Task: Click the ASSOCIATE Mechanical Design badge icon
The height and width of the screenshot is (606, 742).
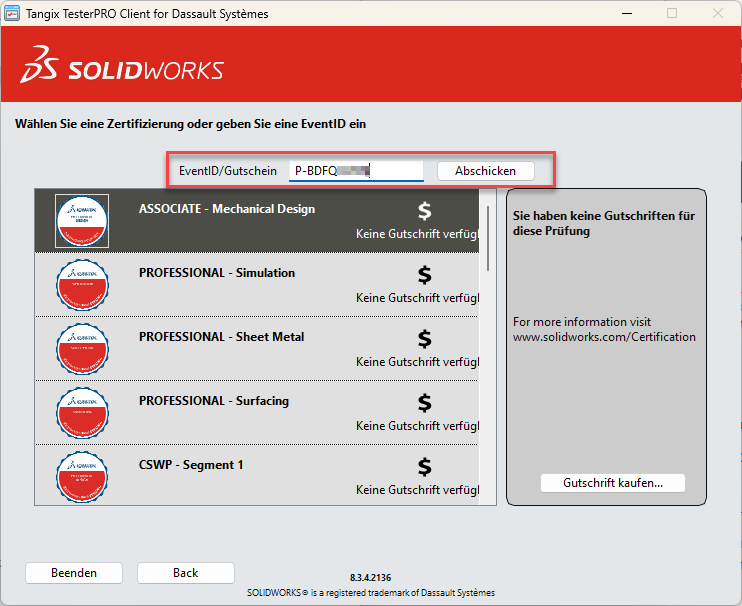Action: click(x=82, y=220)
